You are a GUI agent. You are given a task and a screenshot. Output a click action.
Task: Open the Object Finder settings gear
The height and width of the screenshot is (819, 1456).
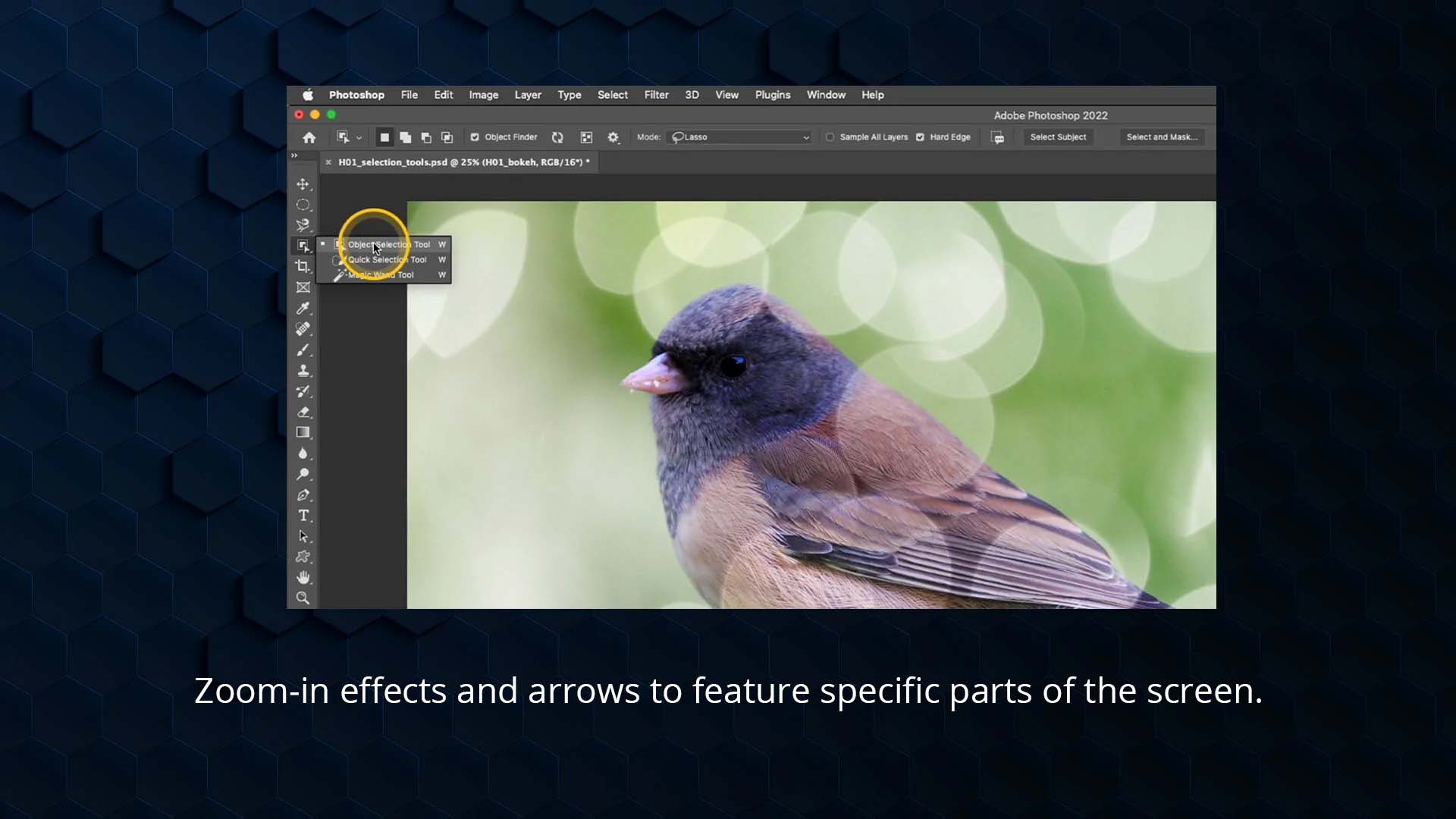point(613,137)
